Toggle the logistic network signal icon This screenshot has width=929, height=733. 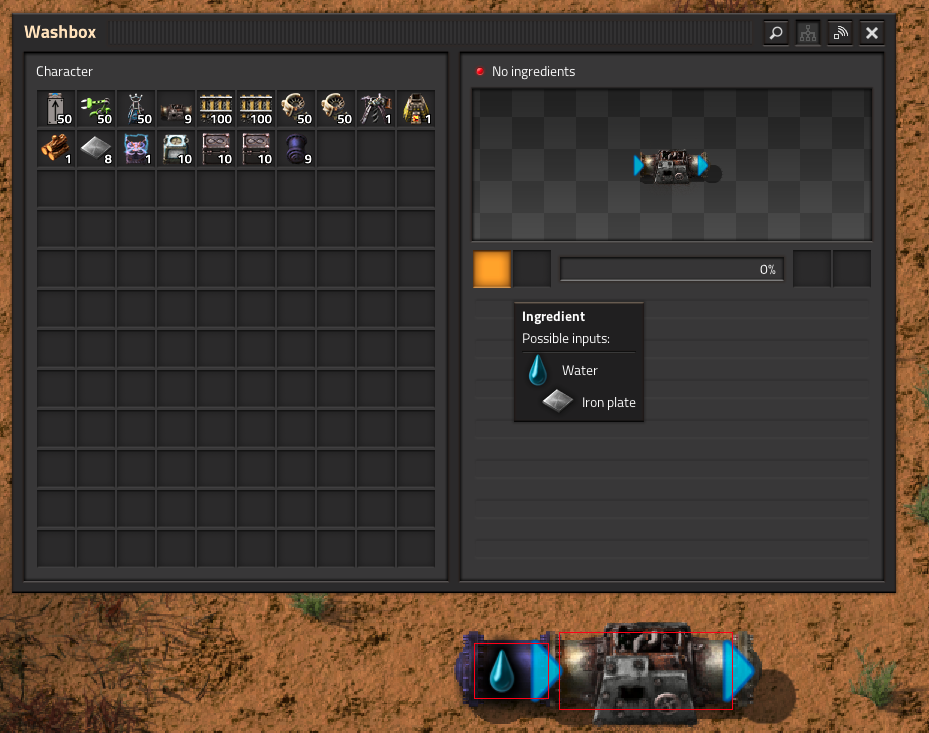click(x=840, y=33)
